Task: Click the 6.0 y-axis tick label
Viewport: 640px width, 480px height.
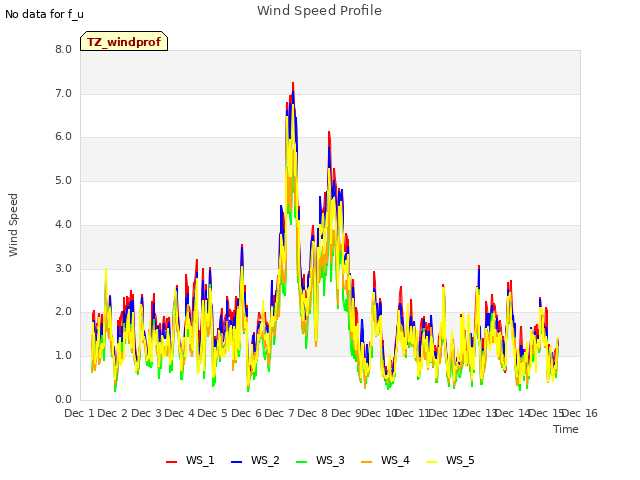Action: [x=63, y=137]
